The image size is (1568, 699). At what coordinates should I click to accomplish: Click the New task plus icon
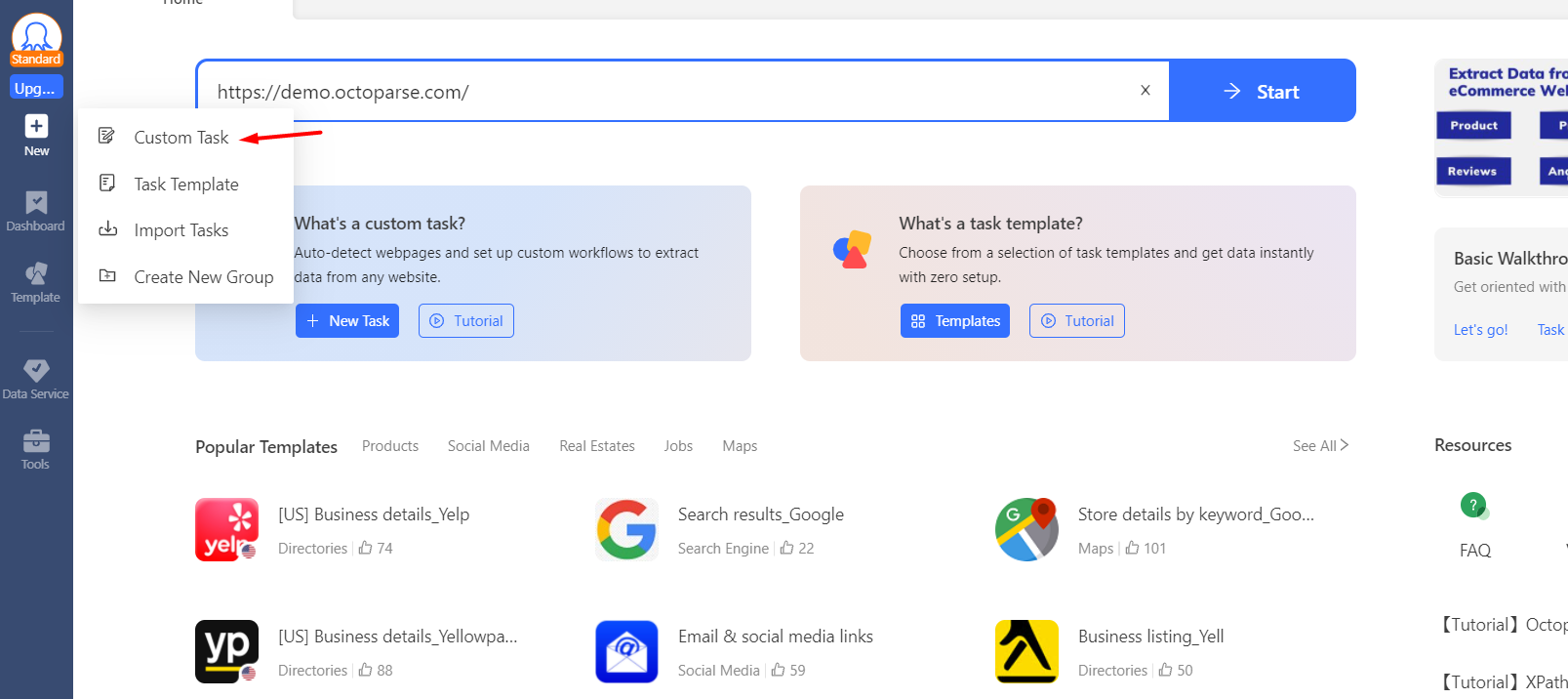pos(36,126)
